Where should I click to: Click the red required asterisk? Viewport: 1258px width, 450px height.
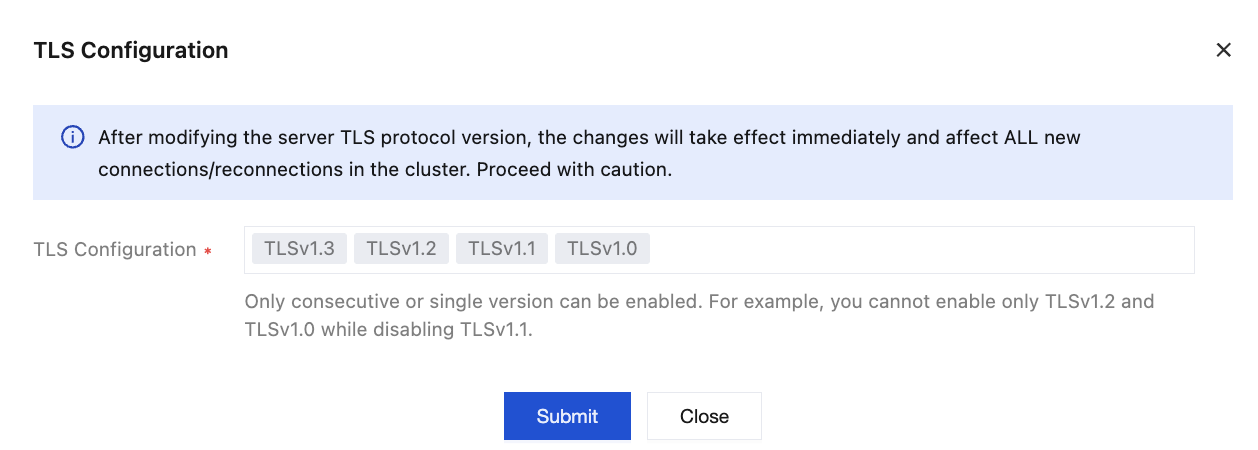[208, 251]
